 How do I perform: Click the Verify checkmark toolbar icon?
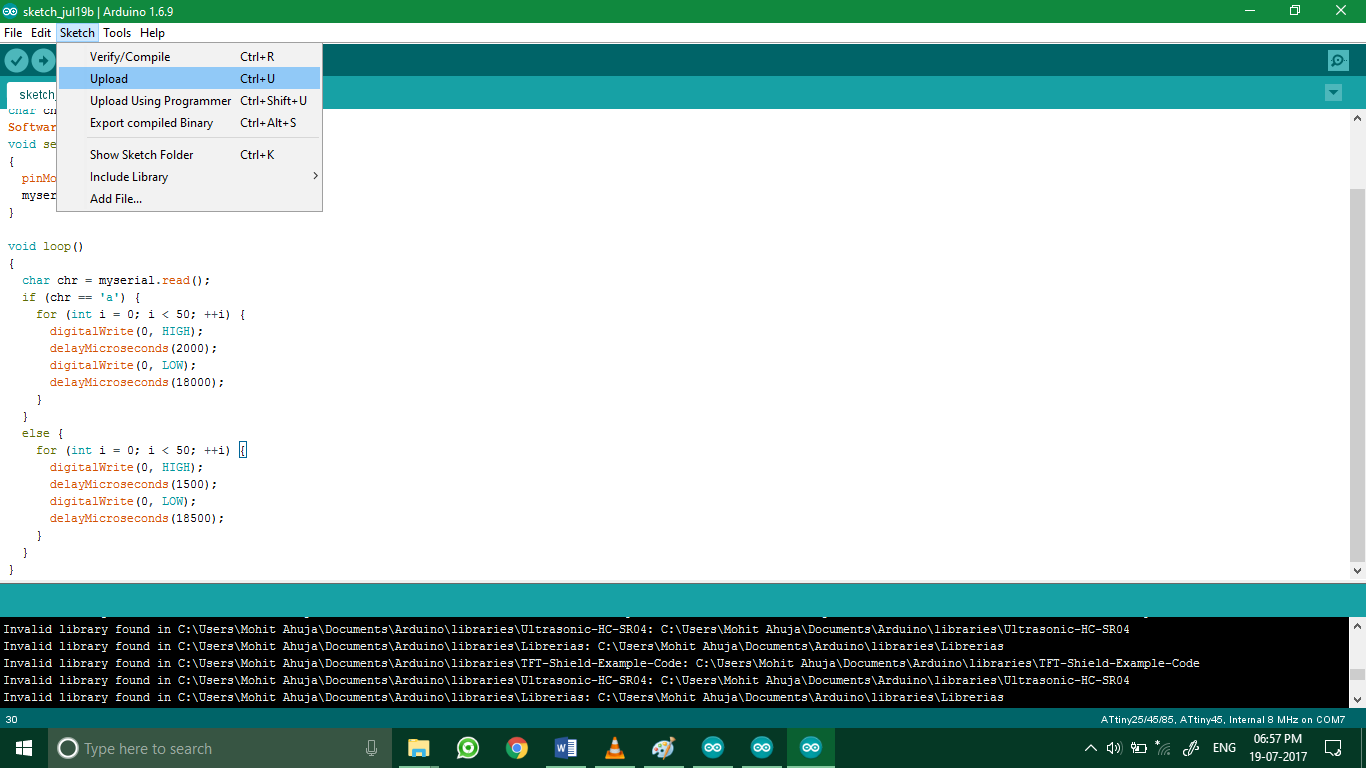[x=16, y=60]
